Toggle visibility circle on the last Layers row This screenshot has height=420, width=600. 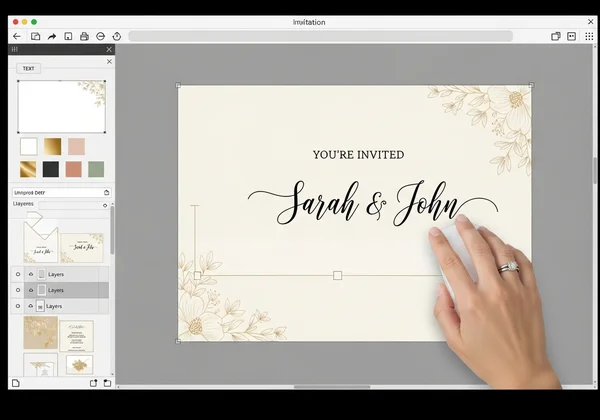pyautogui.click(x=18, y=306)
